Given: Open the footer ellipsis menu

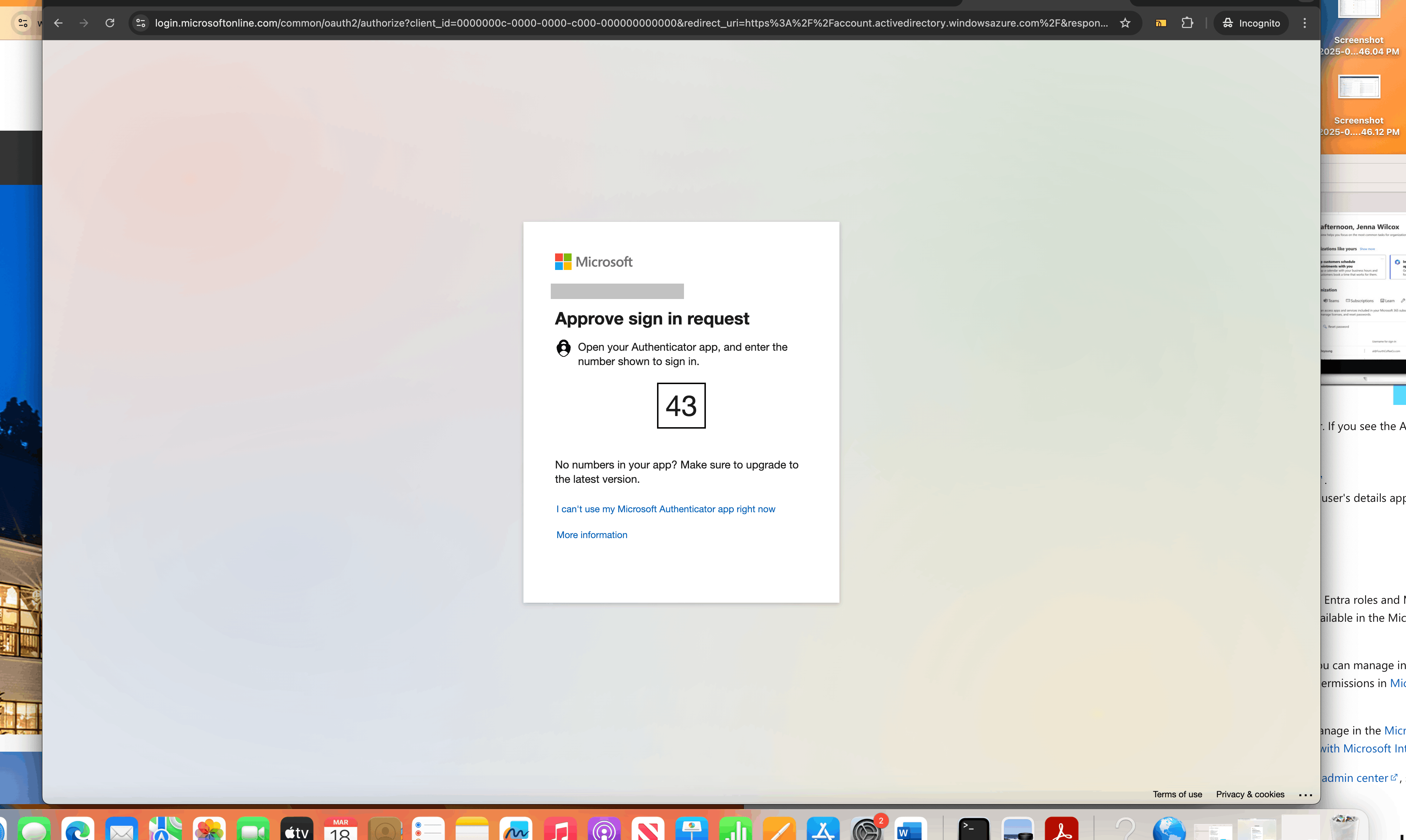Looking at the screenshot, I should (x=1305, y=795).
